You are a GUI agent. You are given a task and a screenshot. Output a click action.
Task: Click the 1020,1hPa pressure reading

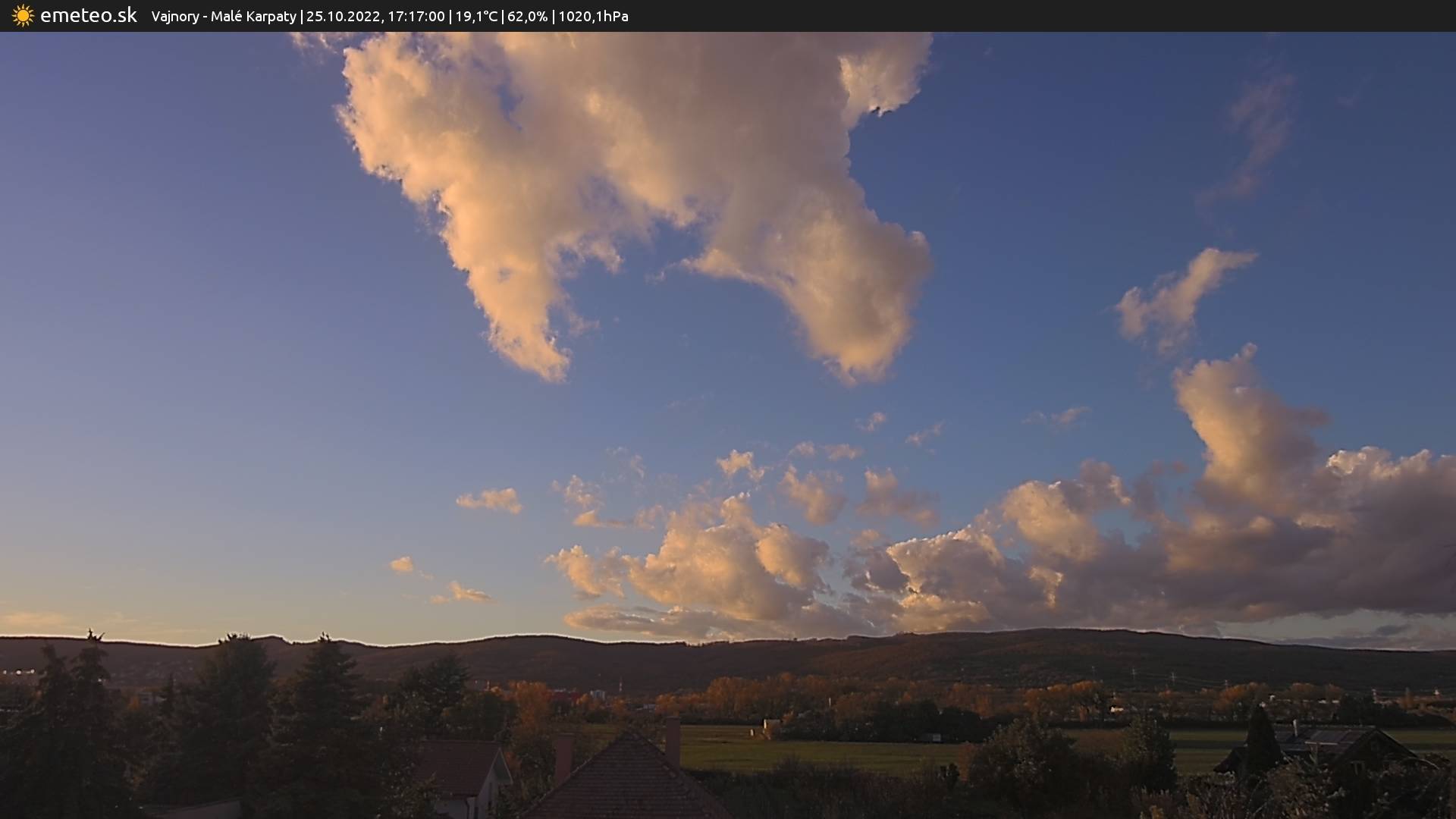click(x=593, y=16)
